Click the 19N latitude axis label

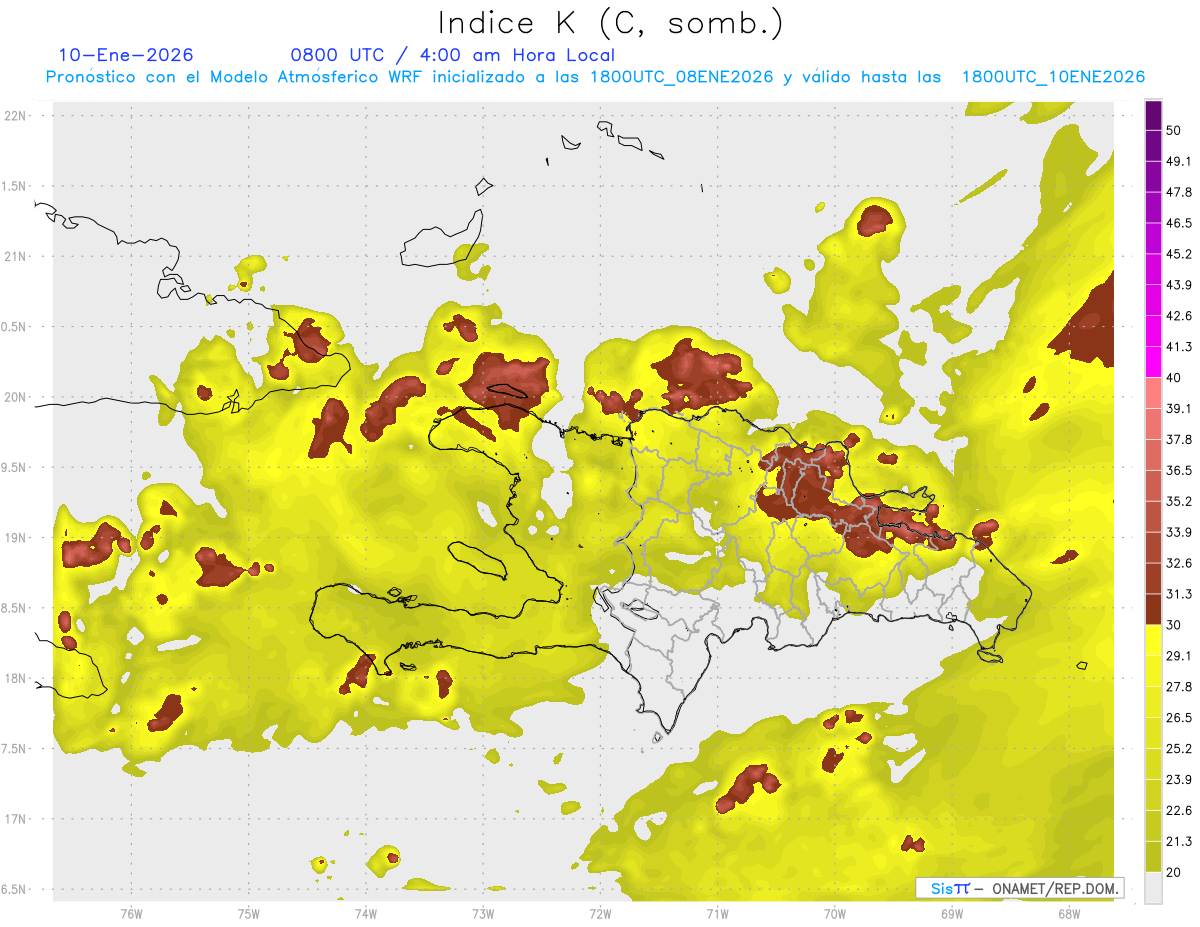pos(15,538)
